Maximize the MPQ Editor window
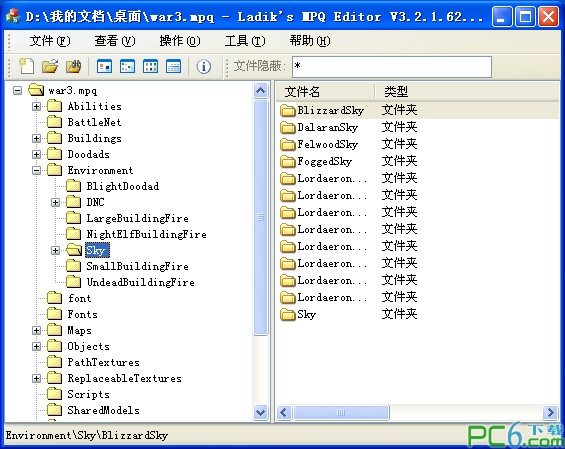The height and width of the screenshot is (449, 565). pos(525,17)
